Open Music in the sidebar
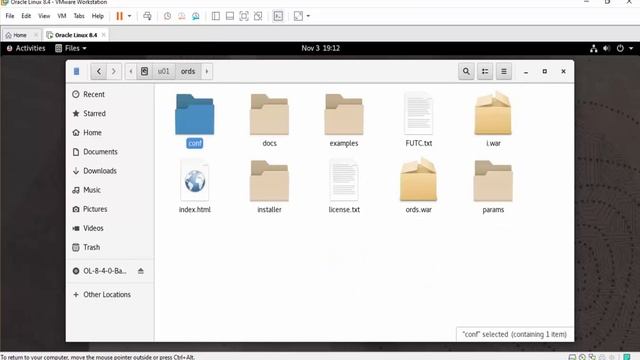 [110, 190]
